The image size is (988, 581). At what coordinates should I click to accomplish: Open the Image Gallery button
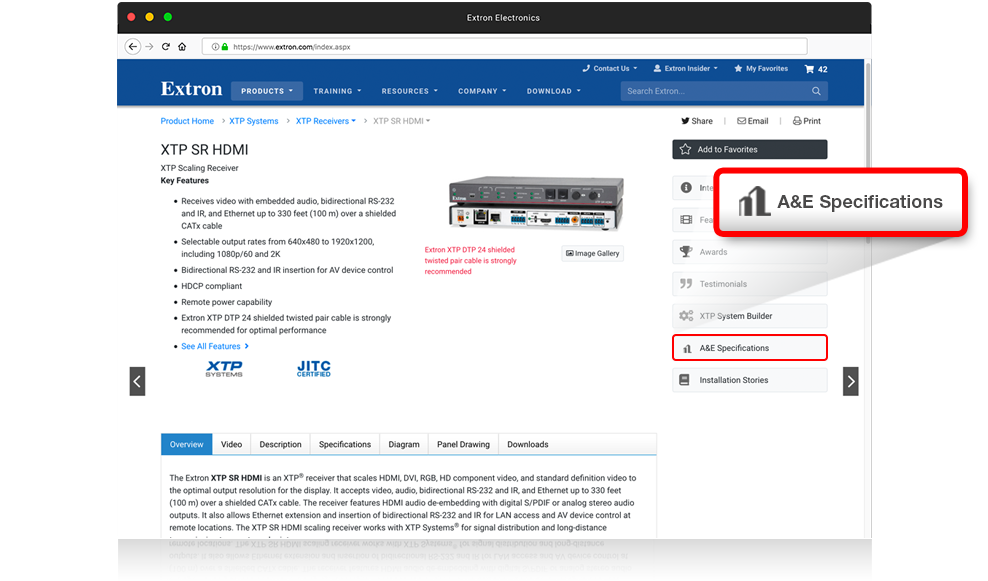click(x=592, y=253)
